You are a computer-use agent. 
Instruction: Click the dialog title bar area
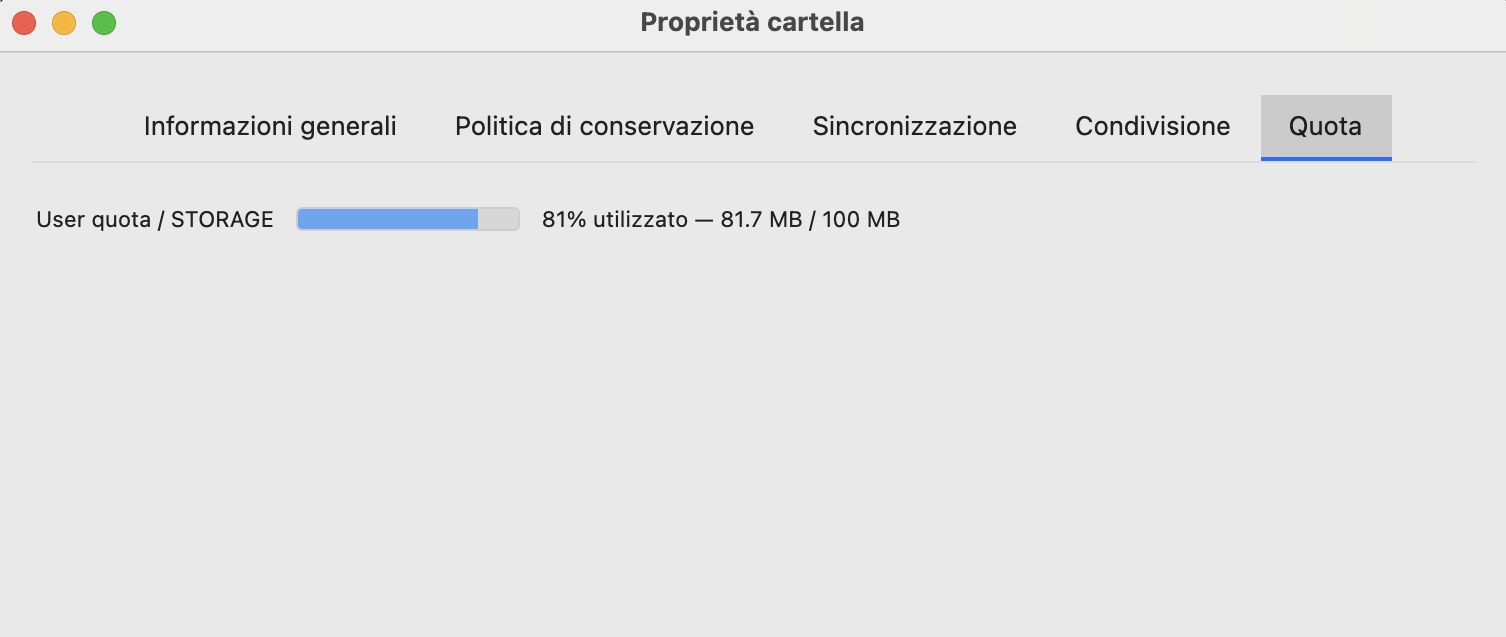[400, 21]
